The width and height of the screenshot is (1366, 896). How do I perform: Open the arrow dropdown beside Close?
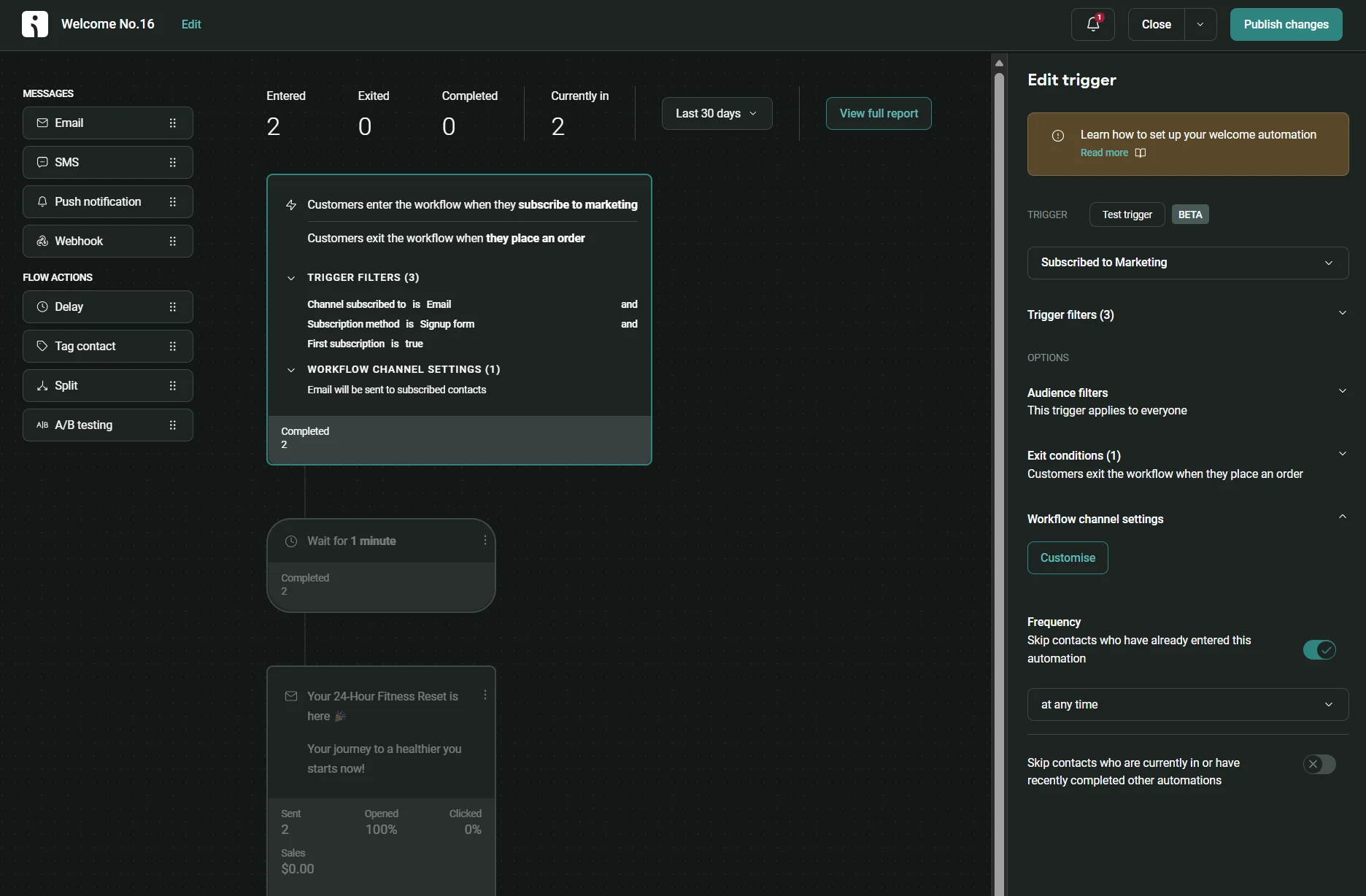click(x=1200, y=25)
